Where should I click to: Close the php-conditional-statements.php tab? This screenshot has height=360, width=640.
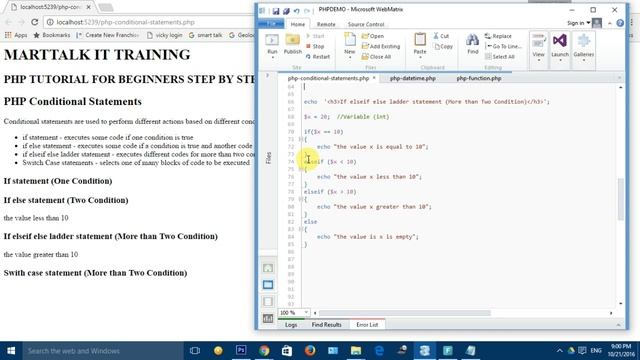point(374,78)
